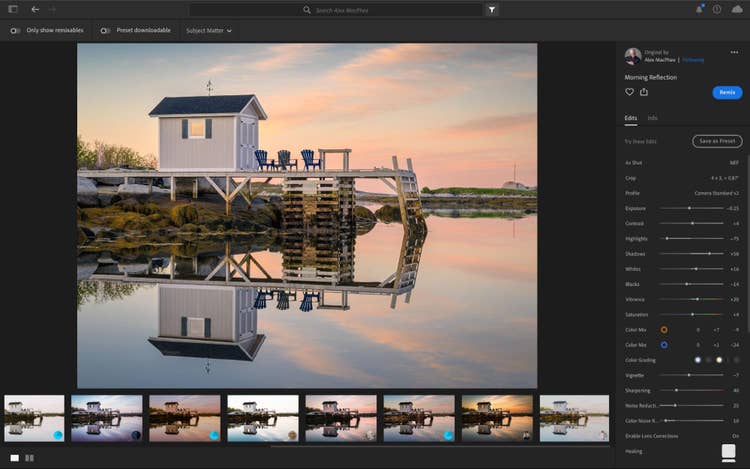Viewport: 750px width, 469px height.
Task: Go forward with the right arrow
Action: 52,9
